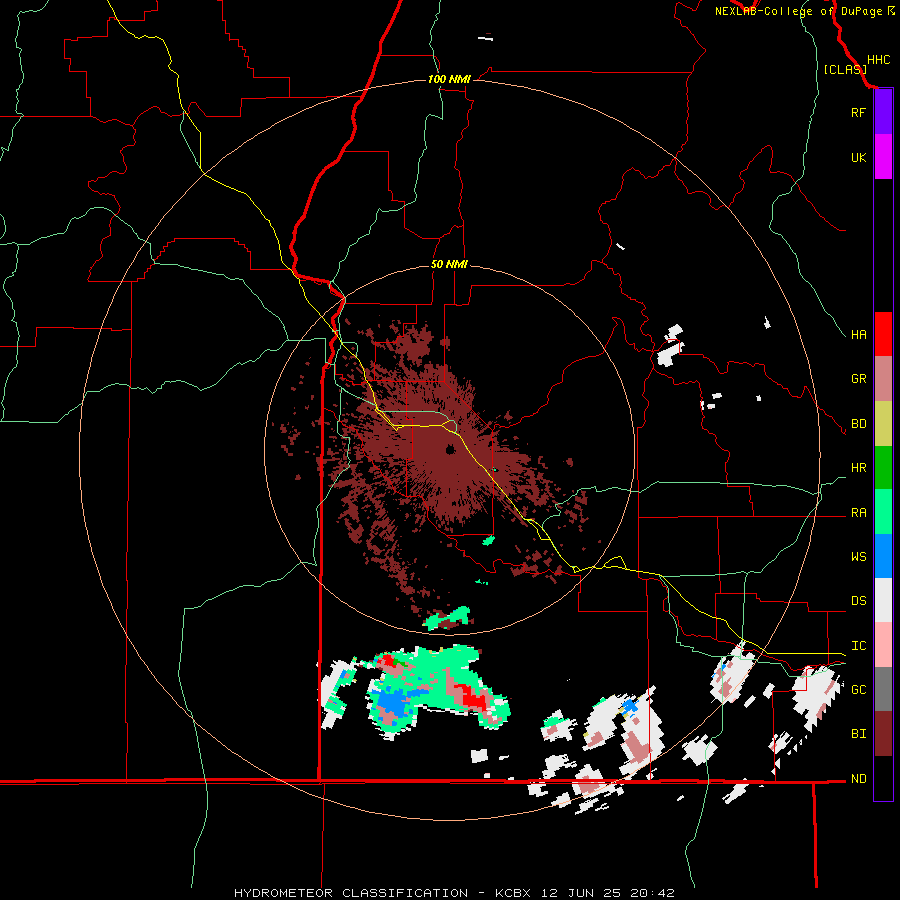Click the [CLAS] legend header text
This screenshot has width=900, height=900.
[845, 69]
